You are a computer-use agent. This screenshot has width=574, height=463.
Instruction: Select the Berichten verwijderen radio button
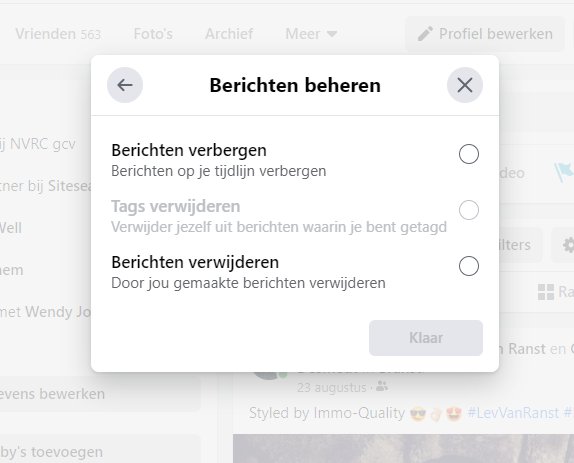(469, 266)
